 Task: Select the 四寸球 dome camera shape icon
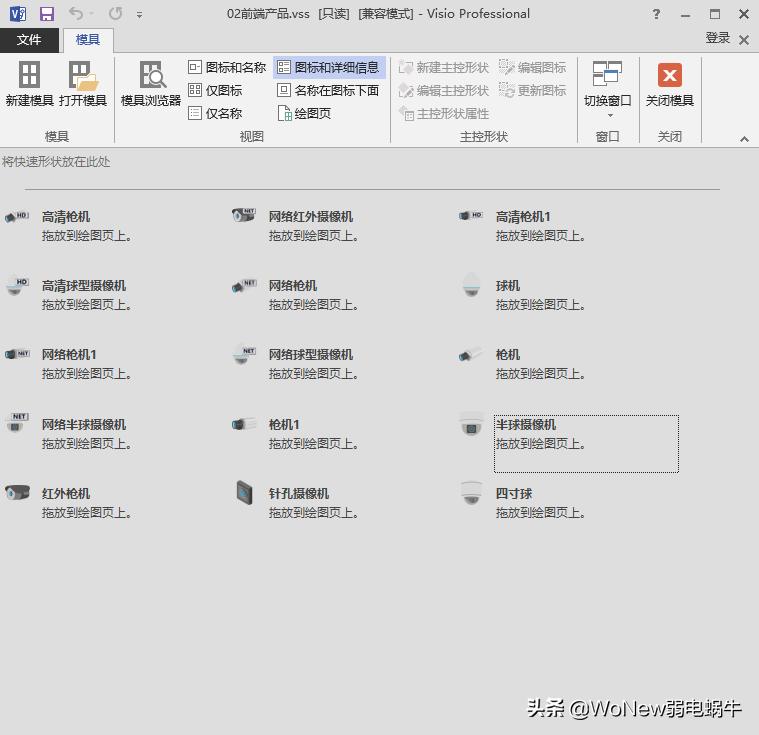471,493
